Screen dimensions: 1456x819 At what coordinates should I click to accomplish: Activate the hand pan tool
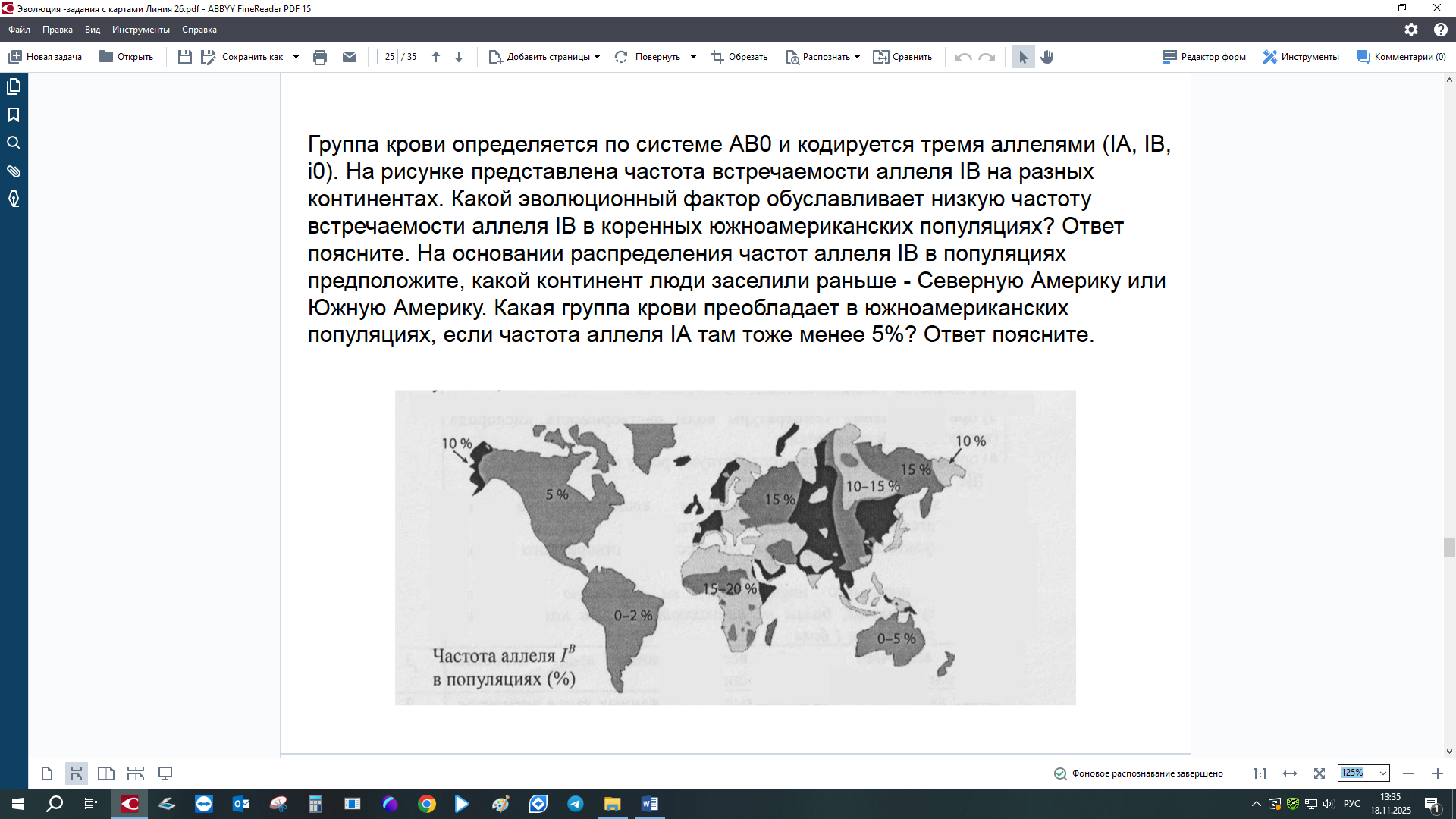pos(1047,57)
